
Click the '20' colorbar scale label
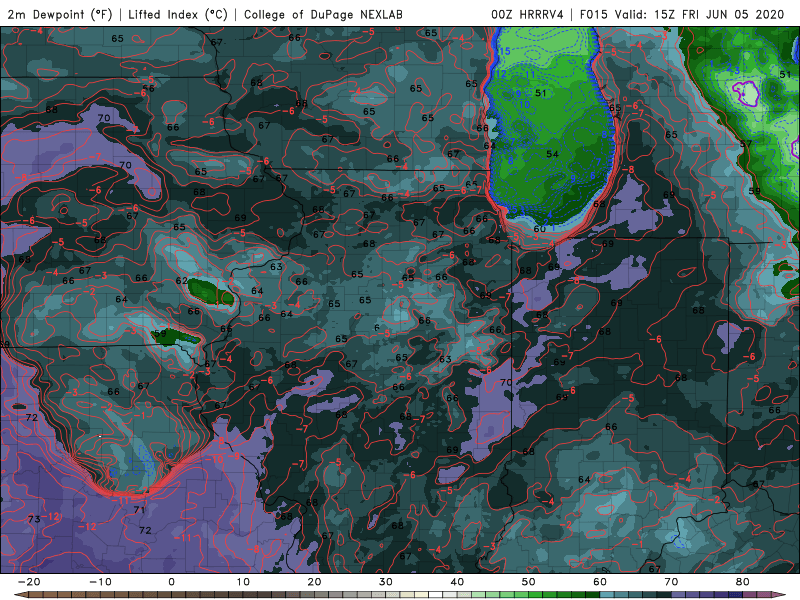314,582
